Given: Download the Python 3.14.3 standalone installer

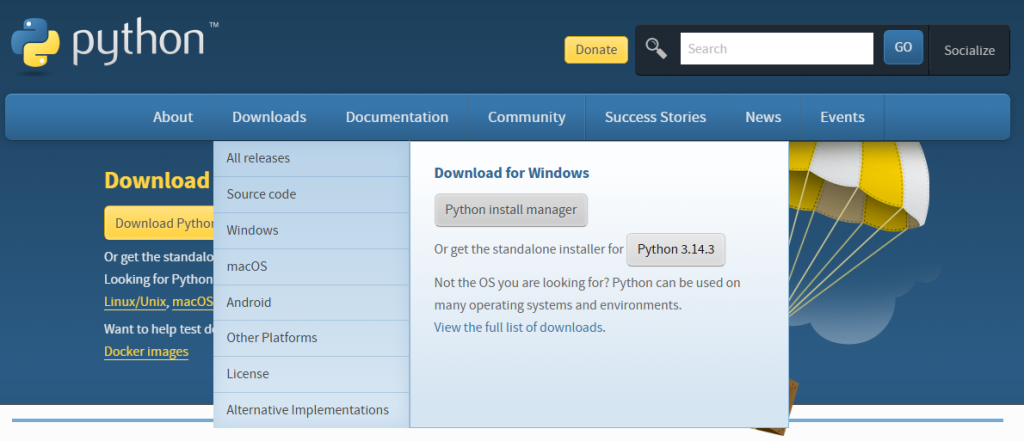Looking at the screenshot, I should tap(676, 250).
